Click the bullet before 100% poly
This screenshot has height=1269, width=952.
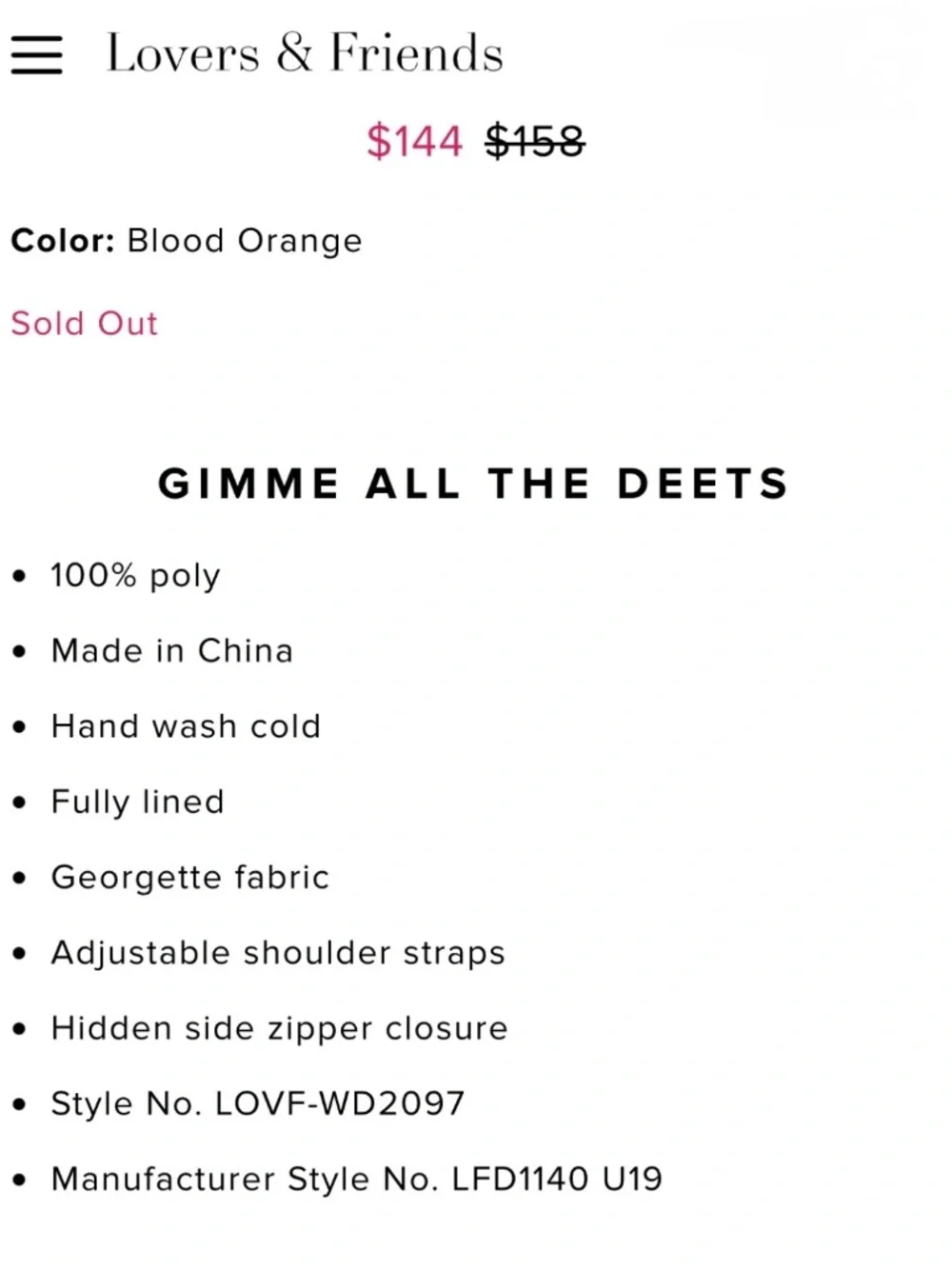coord(19,576)
